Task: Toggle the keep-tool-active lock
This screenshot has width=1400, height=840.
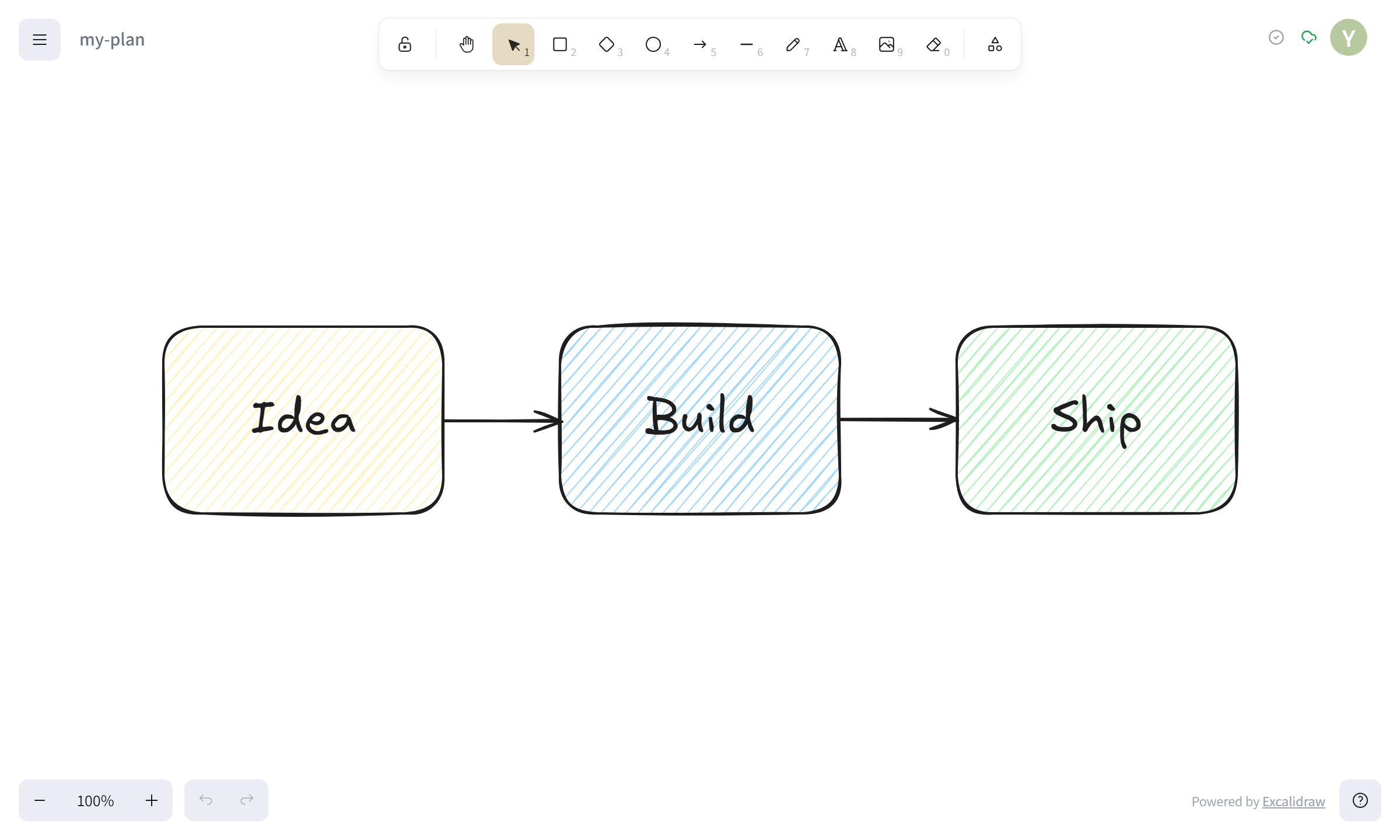Action: point(405,44)
